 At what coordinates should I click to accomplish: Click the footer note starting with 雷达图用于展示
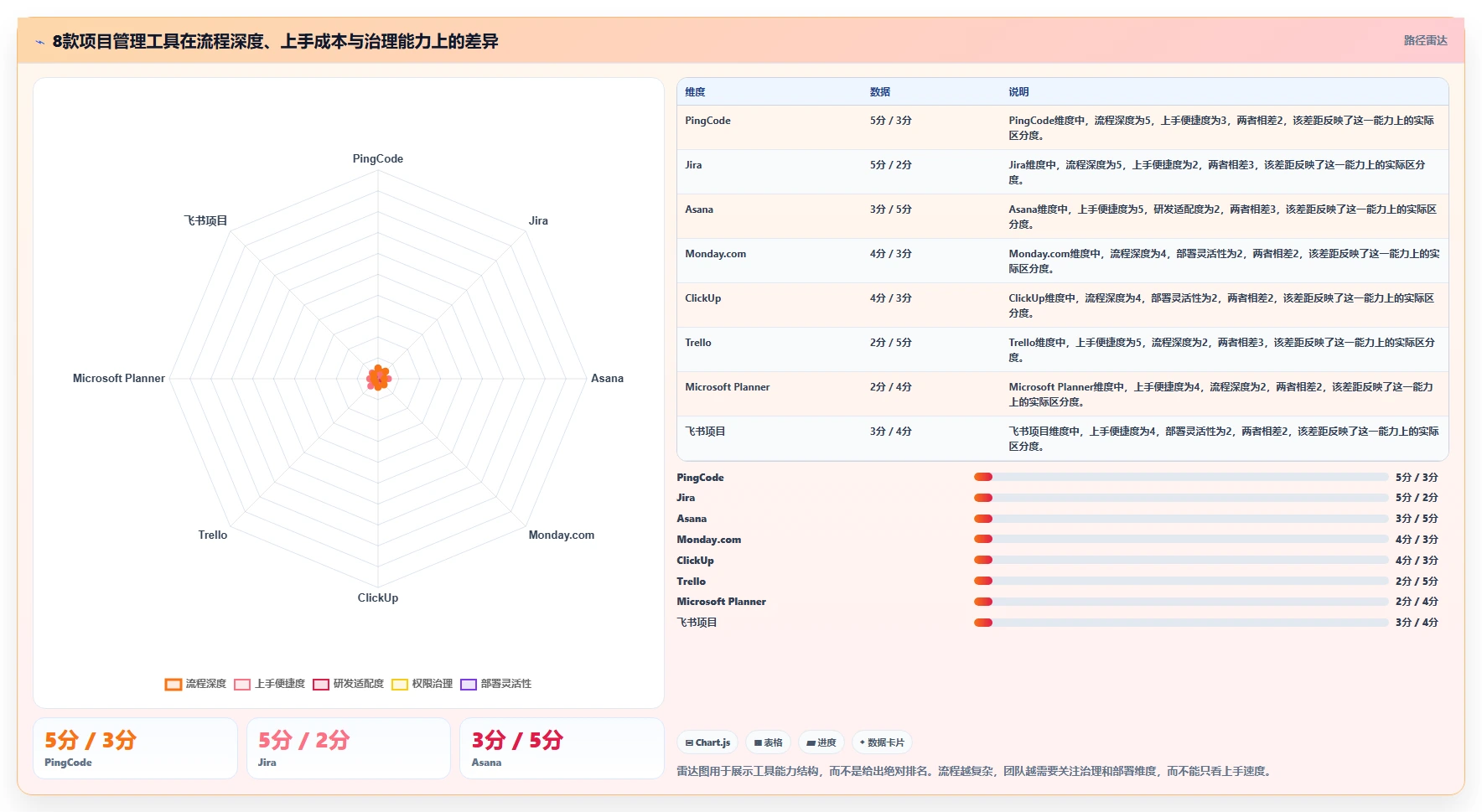pyautogui.click(x=976, y=771)
